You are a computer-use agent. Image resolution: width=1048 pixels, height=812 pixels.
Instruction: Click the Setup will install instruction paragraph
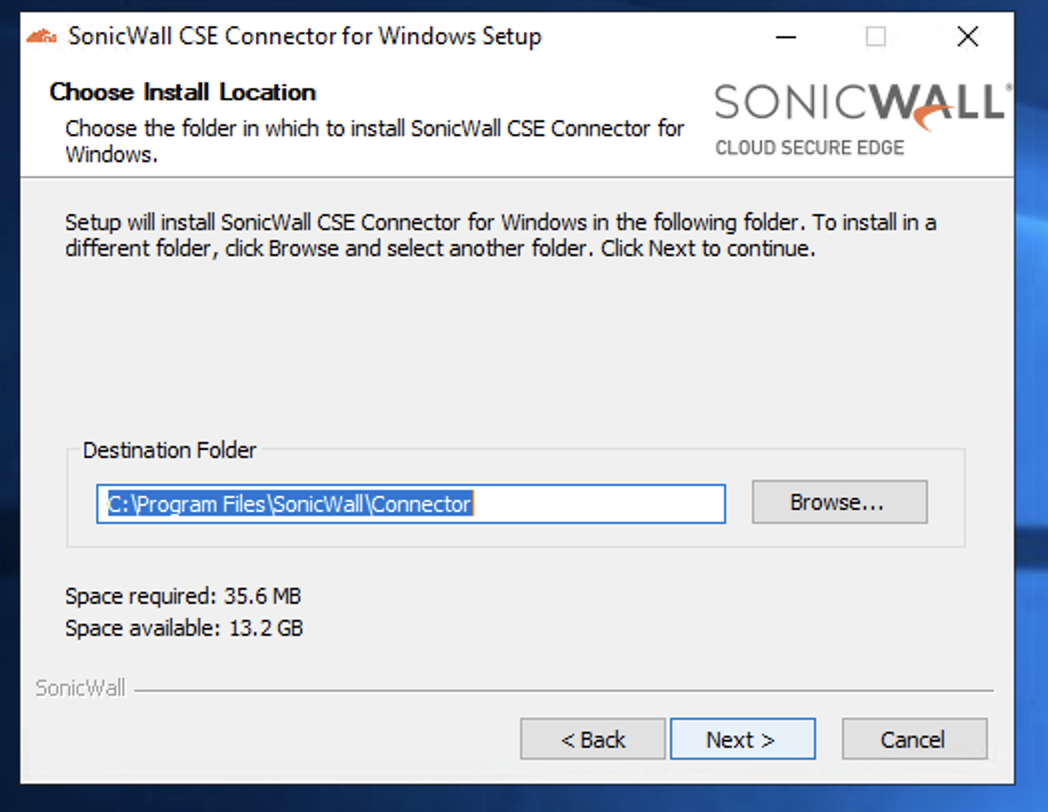(x=500, y=235)
